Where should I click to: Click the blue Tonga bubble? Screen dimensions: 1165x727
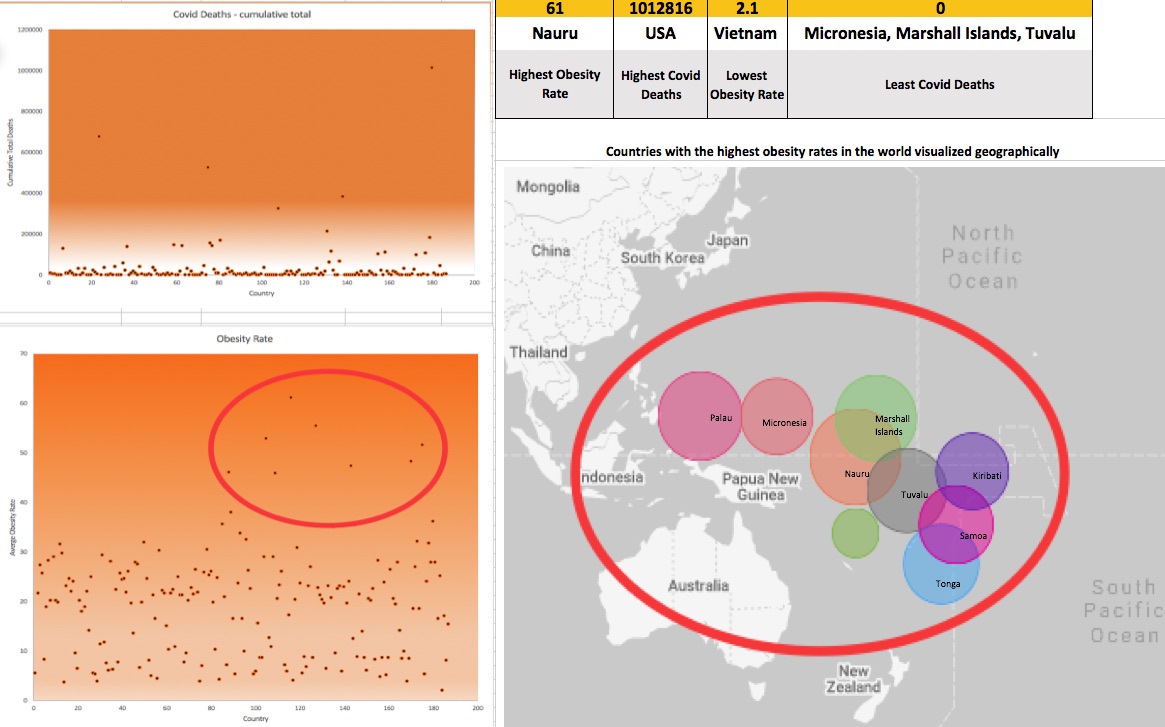click(940, 568)
